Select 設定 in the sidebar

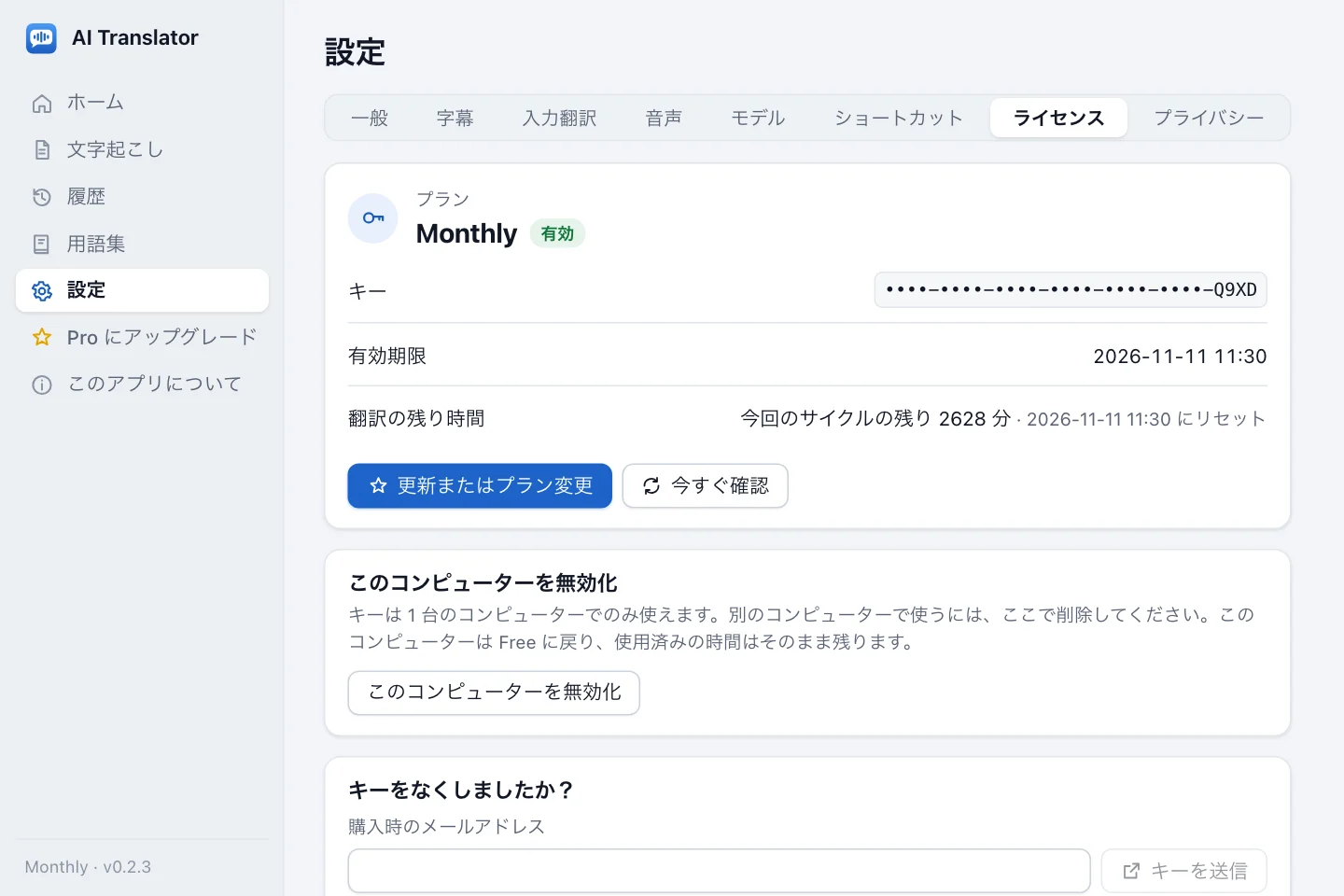pos(142,290)
